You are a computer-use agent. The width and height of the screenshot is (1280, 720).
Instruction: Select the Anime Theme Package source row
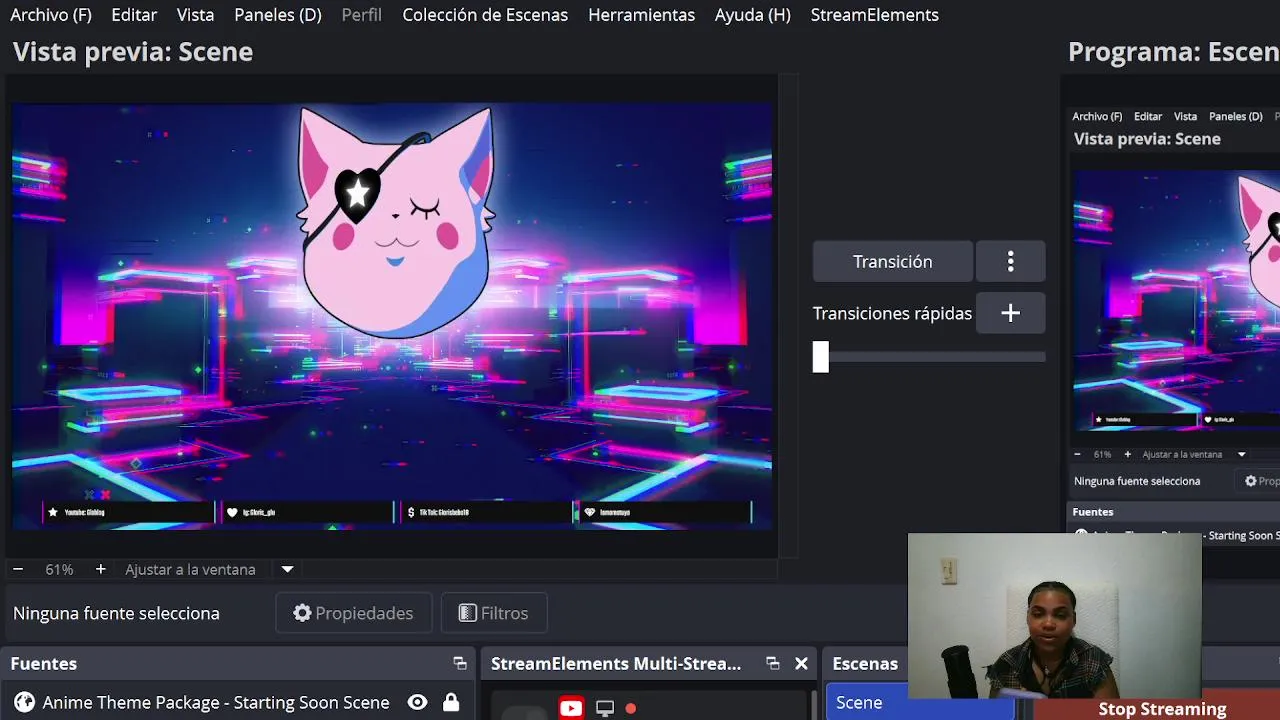(237, 703)
